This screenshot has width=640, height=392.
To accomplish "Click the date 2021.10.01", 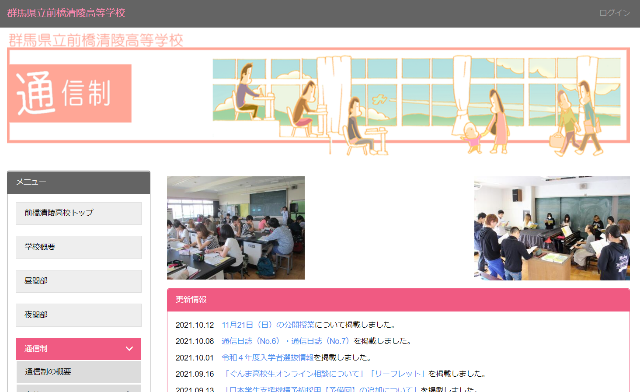I will coord(195,358).
